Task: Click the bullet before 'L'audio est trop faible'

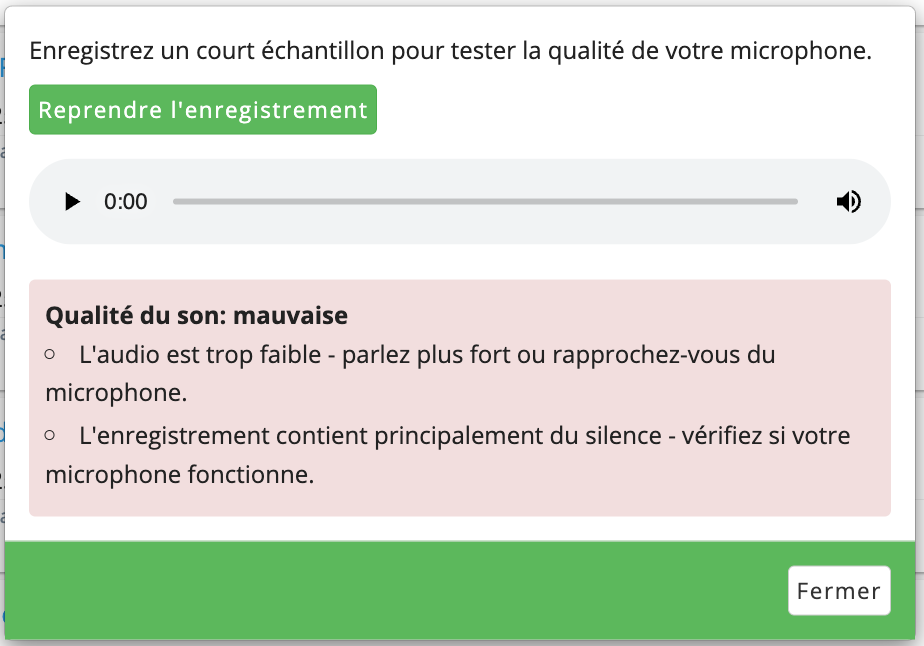Action: click(x=50, y=354)
